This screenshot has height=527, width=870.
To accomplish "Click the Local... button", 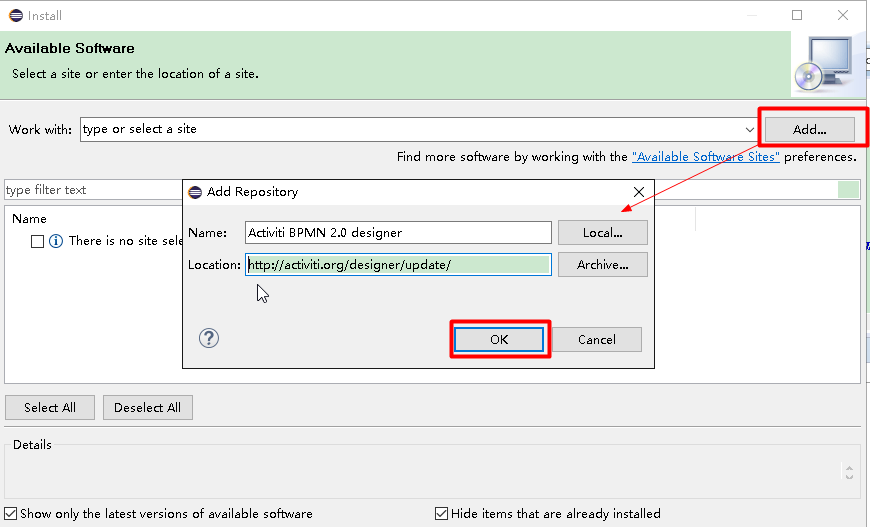I will pos(603,232).
